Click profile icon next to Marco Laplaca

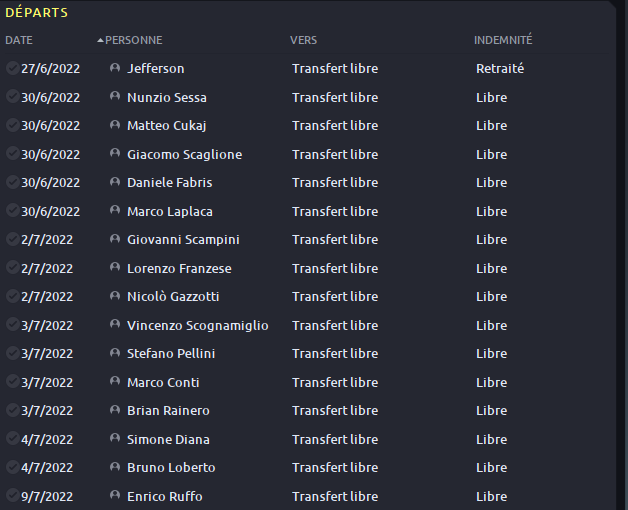[115, 210]
